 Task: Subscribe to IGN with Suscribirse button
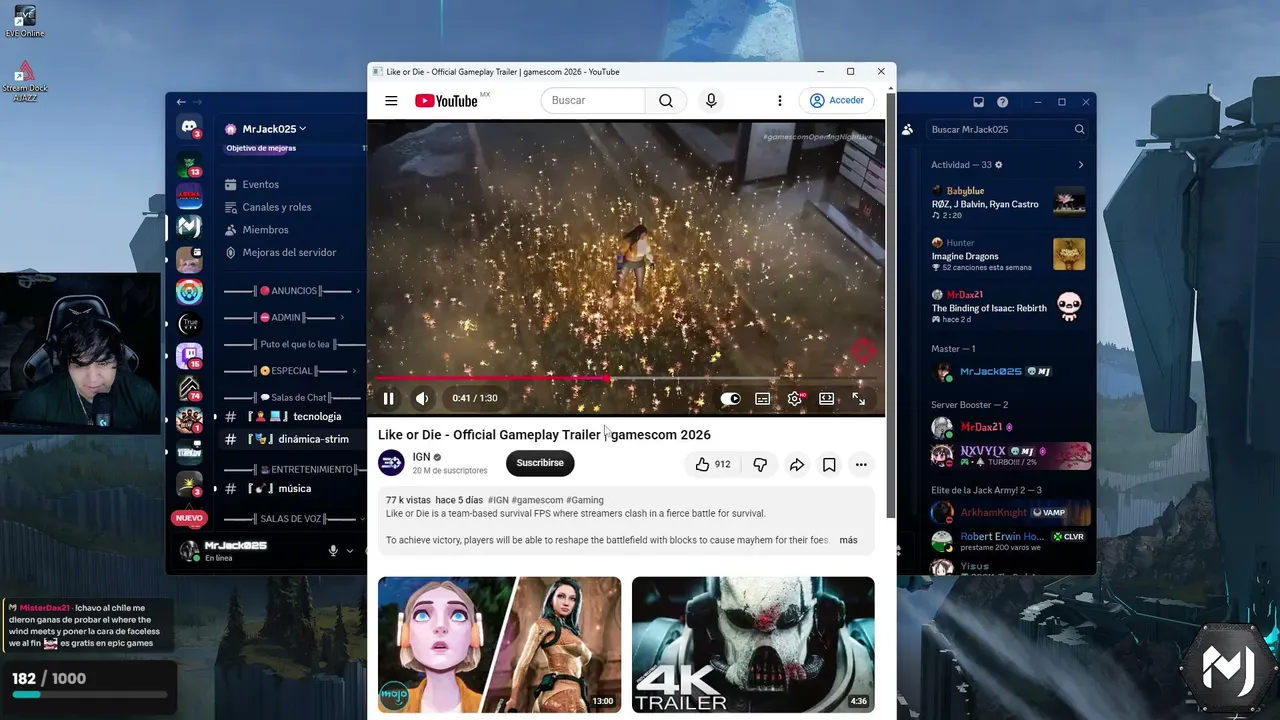coord(540,463)
